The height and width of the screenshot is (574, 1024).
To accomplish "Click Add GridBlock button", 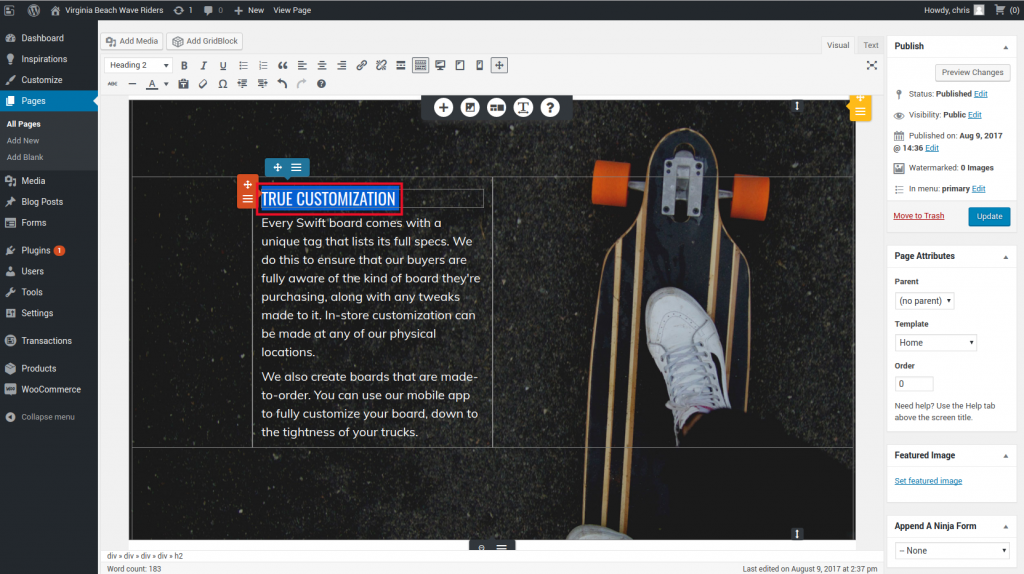I will [x=205, y=42].
